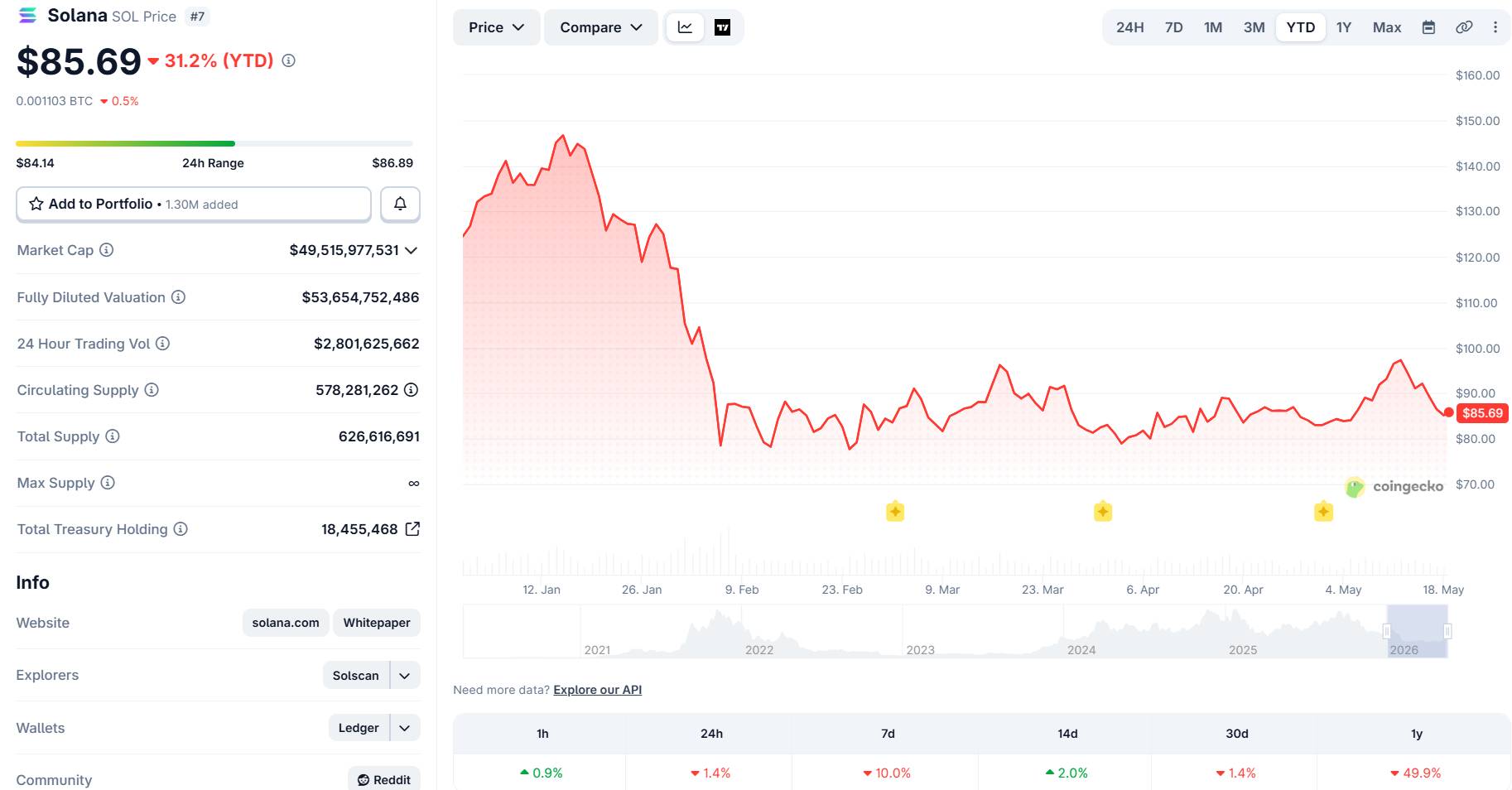Select the 1Y time range tab
This screenshot has width=1512, height=790.
point(1344,27)
